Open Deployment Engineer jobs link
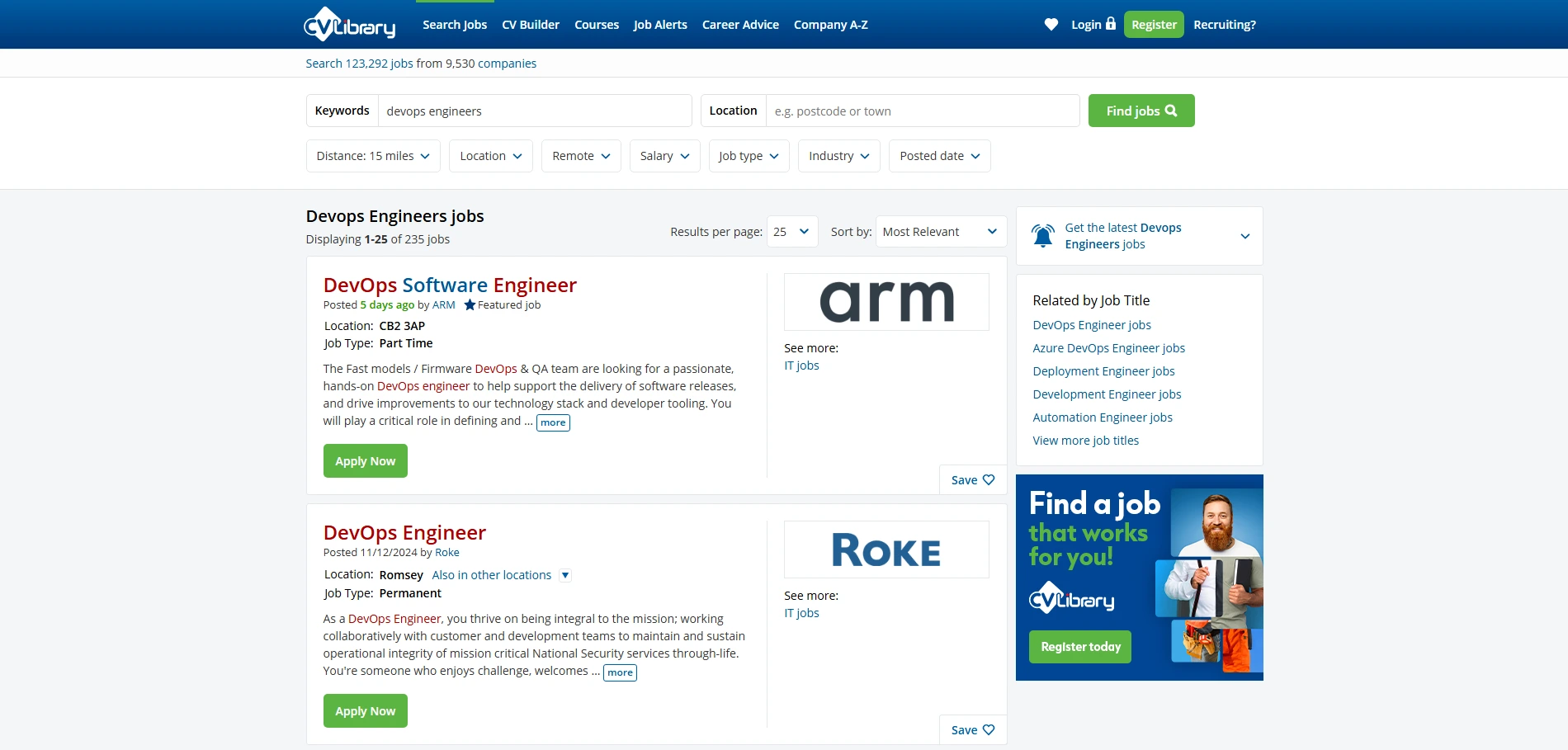The width and height of the screenshot is (1568, 750). 1103,371
